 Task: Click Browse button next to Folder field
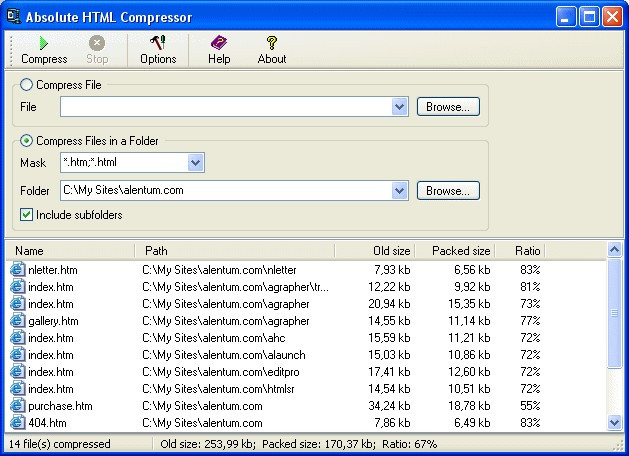click(x=448, y=190)
